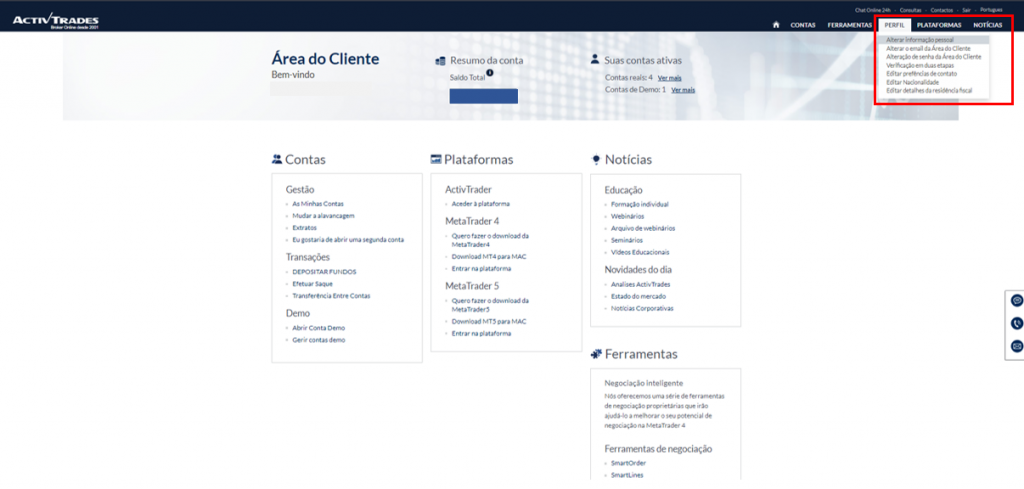The image size is (1024, 489).
Task: Open the Notícias menu
Action: (987, 25)
